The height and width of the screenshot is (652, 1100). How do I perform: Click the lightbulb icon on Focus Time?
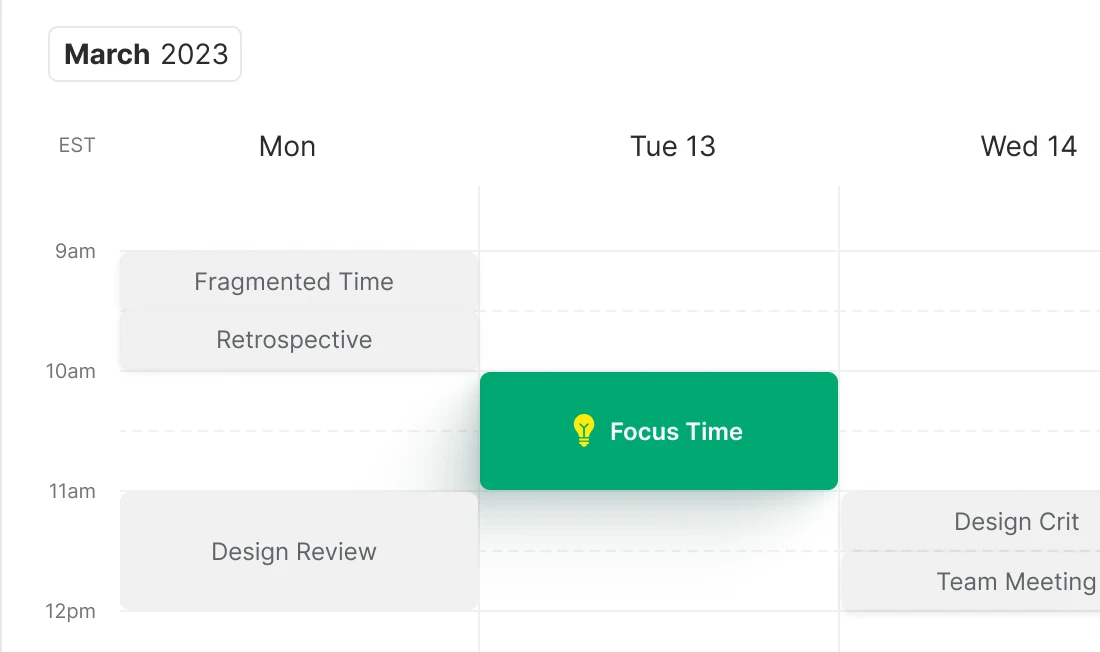(583, 431)
